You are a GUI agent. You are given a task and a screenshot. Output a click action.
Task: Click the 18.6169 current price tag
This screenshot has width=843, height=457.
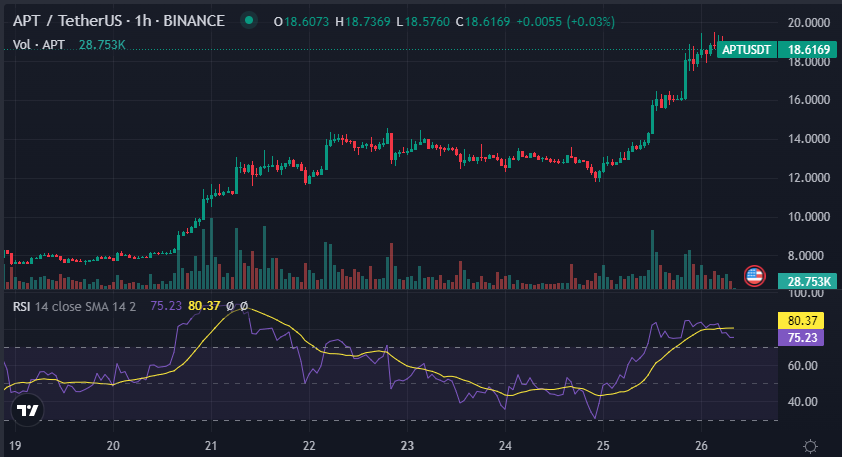tap(808, 50)
